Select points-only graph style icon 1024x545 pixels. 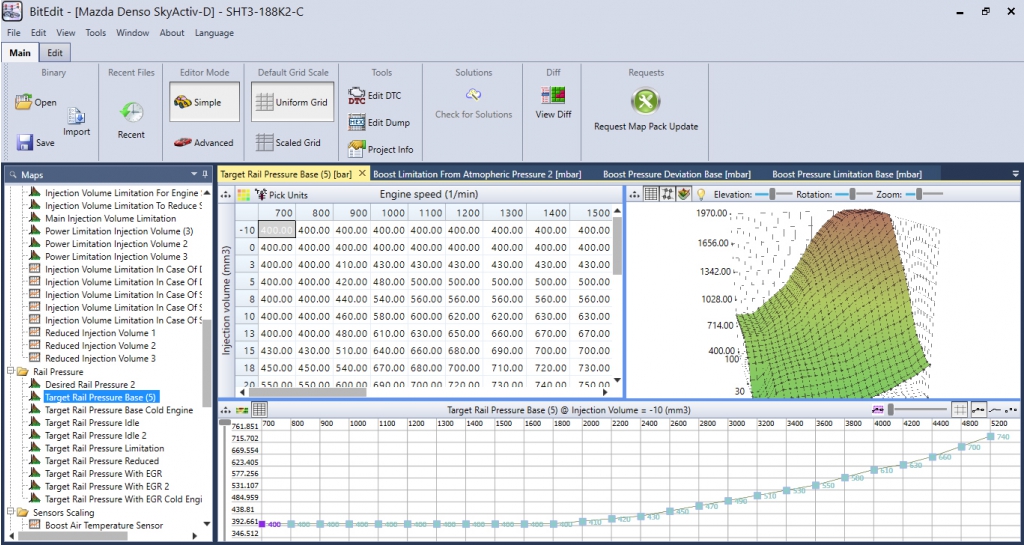[x=1012, y=410]
